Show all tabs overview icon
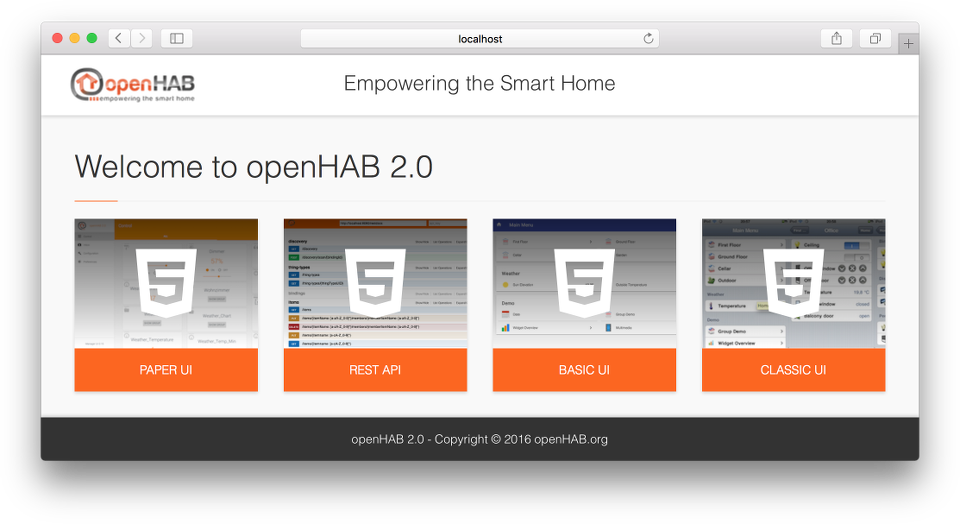 (x=876, y=38)
